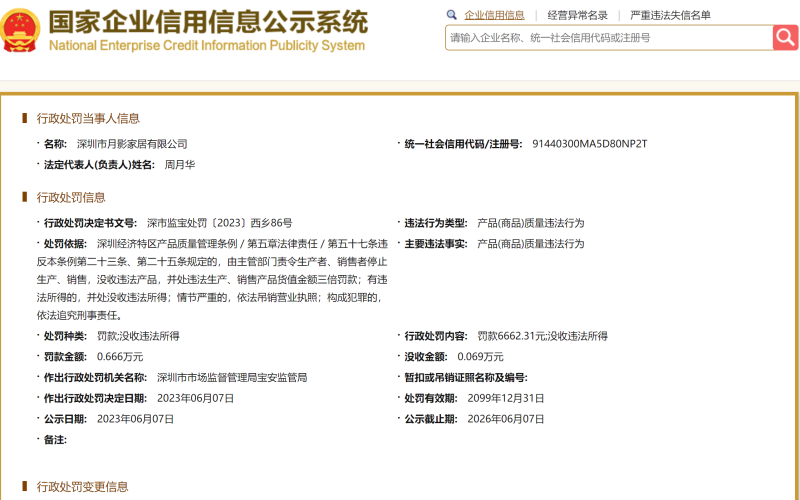Click the 行政处罚决定书文号 label
Screen dimensions: 800x500
tap(90, 223)
